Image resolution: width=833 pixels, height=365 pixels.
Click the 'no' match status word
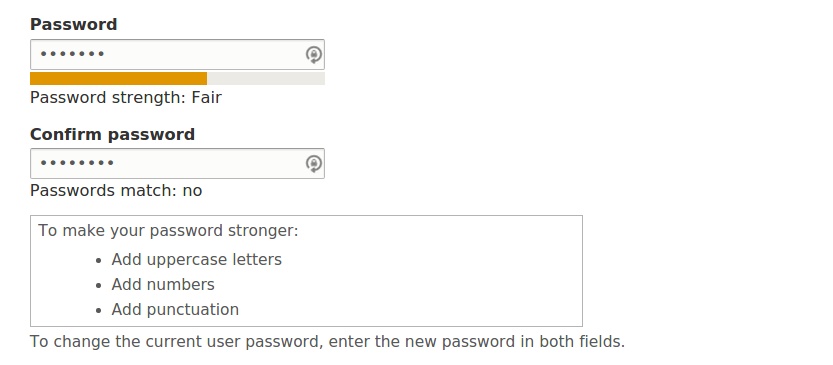(x=192, y=191)
